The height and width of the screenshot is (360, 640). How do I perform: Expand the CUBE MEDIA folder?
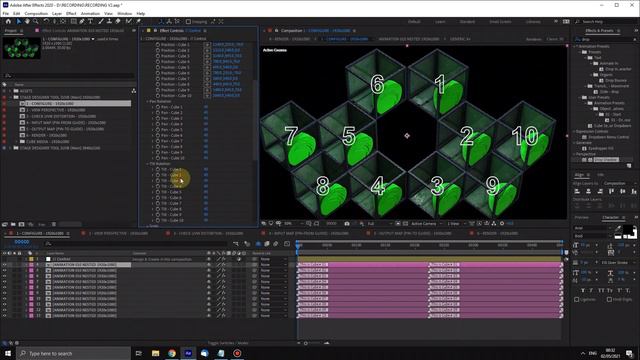click(17, 142)
